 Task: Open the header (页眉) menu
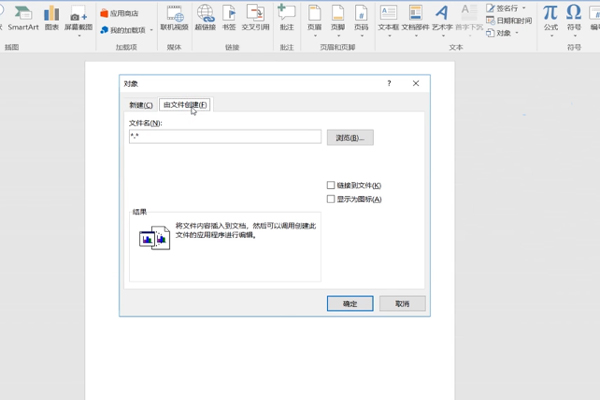315,18
